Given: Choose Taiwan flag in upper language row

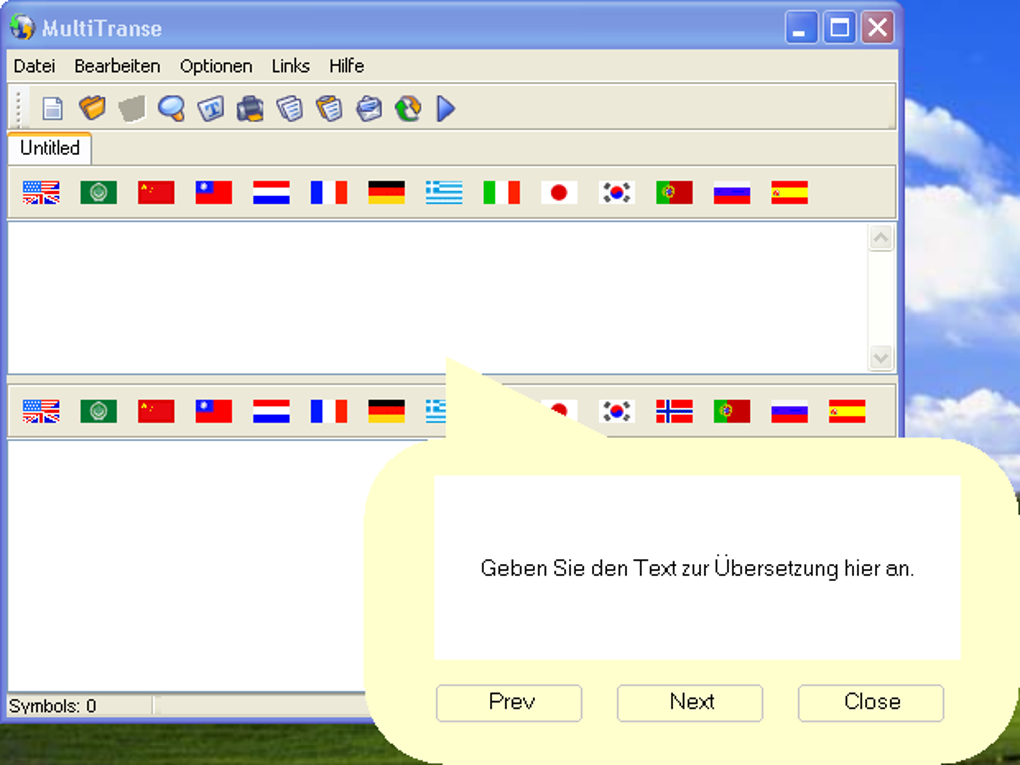Looking at the screenshot, I should click(214, 193).
